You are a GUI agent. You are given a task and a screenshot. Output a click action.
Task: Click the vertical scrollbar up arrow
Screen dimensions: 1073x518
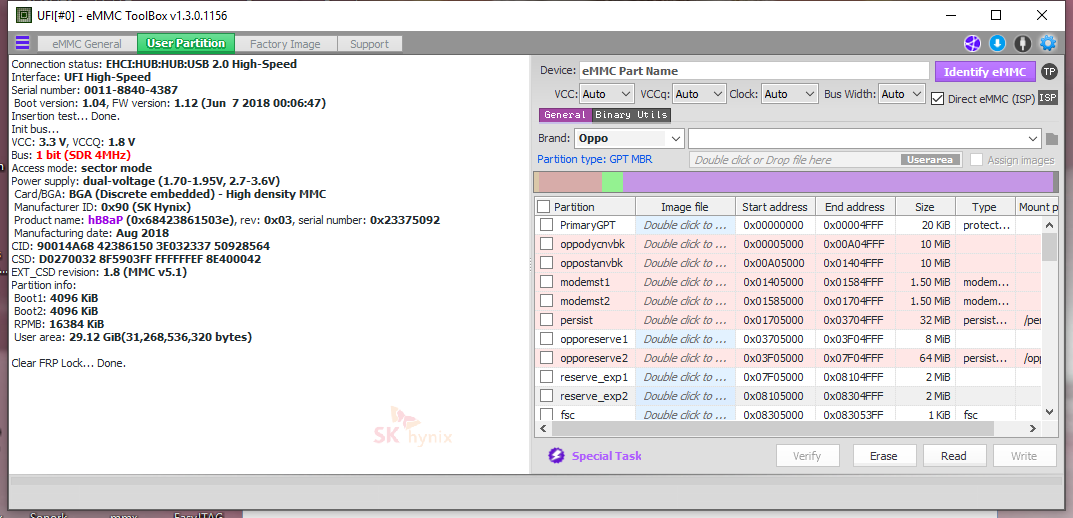[1049, 223]
